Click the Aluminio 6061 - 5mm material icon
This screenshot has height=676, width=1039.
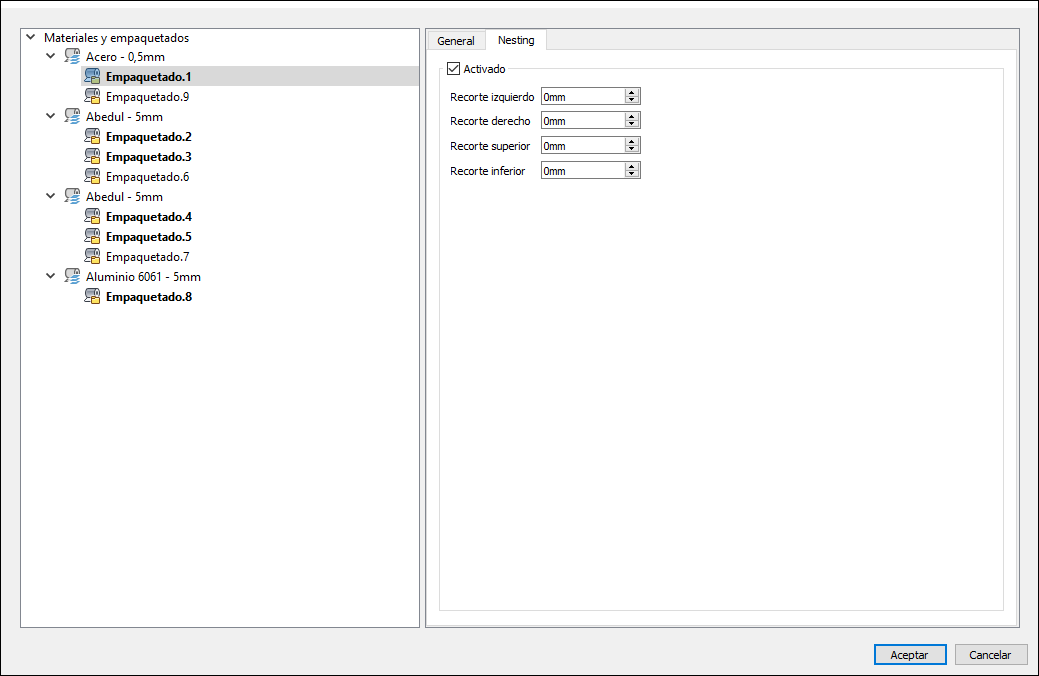tap(72, 276)
